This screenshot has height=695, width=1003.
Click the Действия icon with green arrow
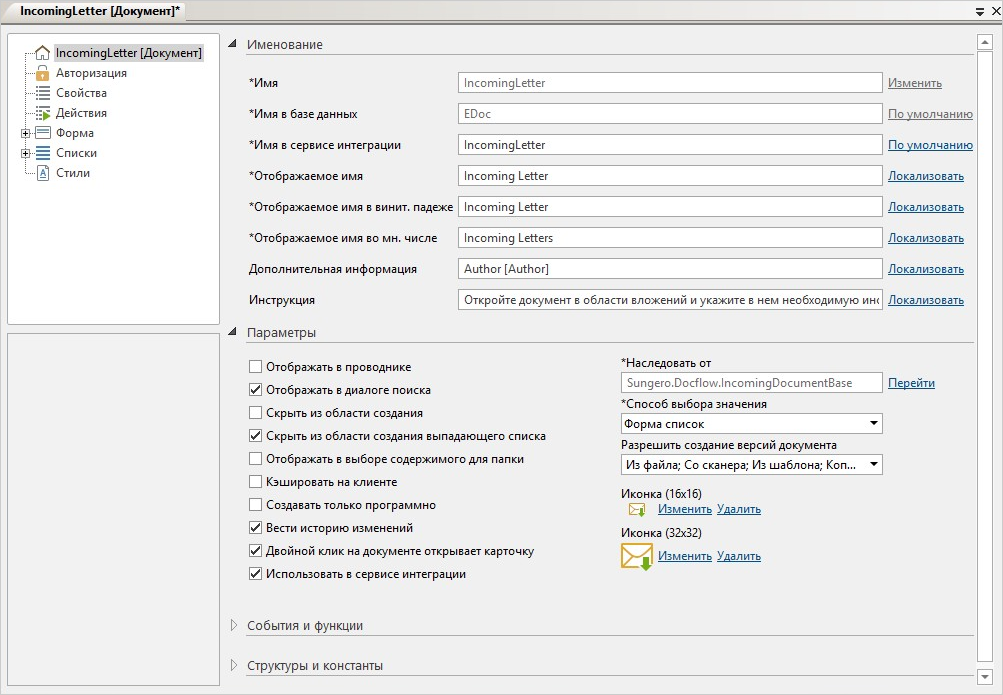pos(42,113)
